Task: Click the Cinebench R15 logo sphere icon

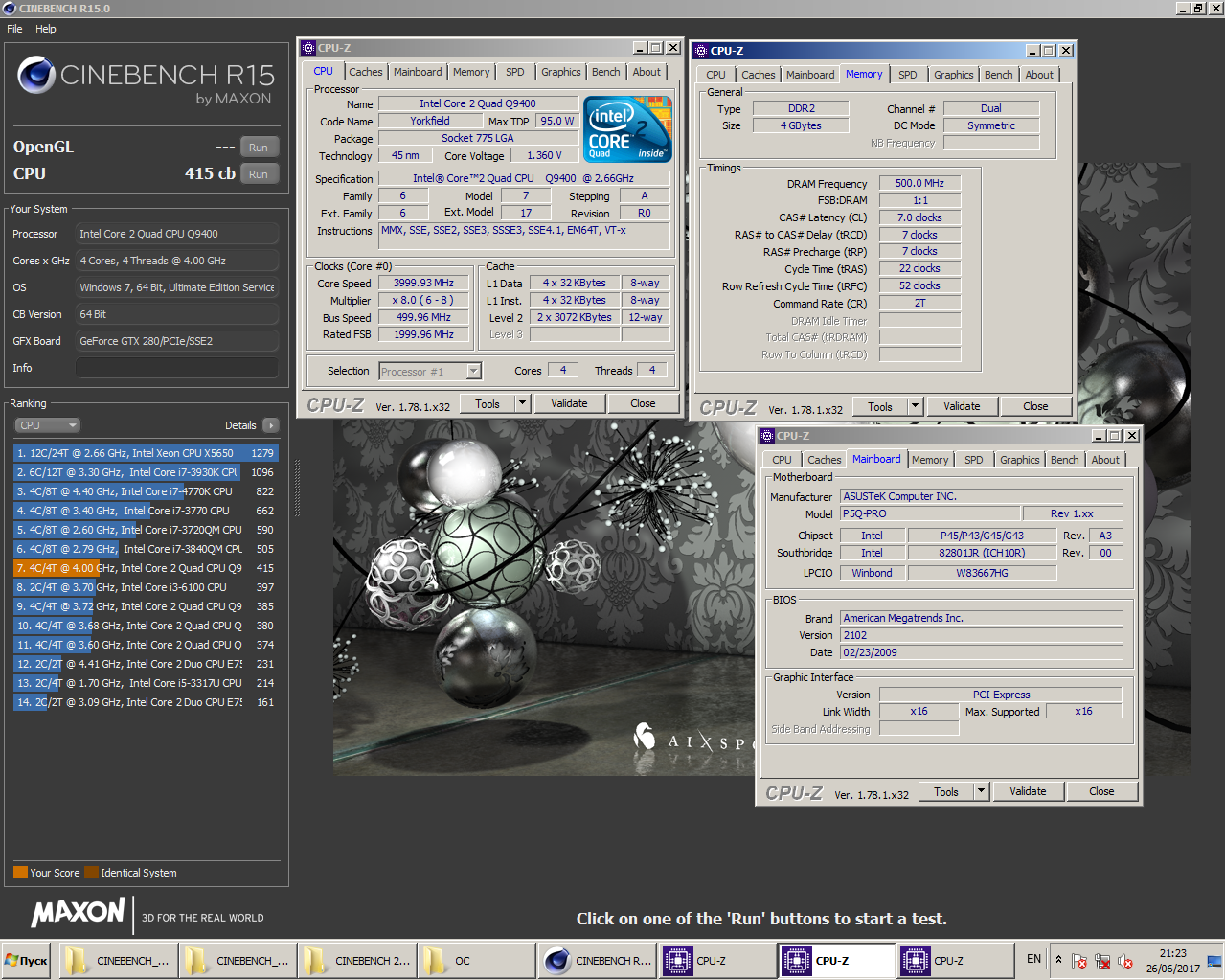Action: (36, 75)
